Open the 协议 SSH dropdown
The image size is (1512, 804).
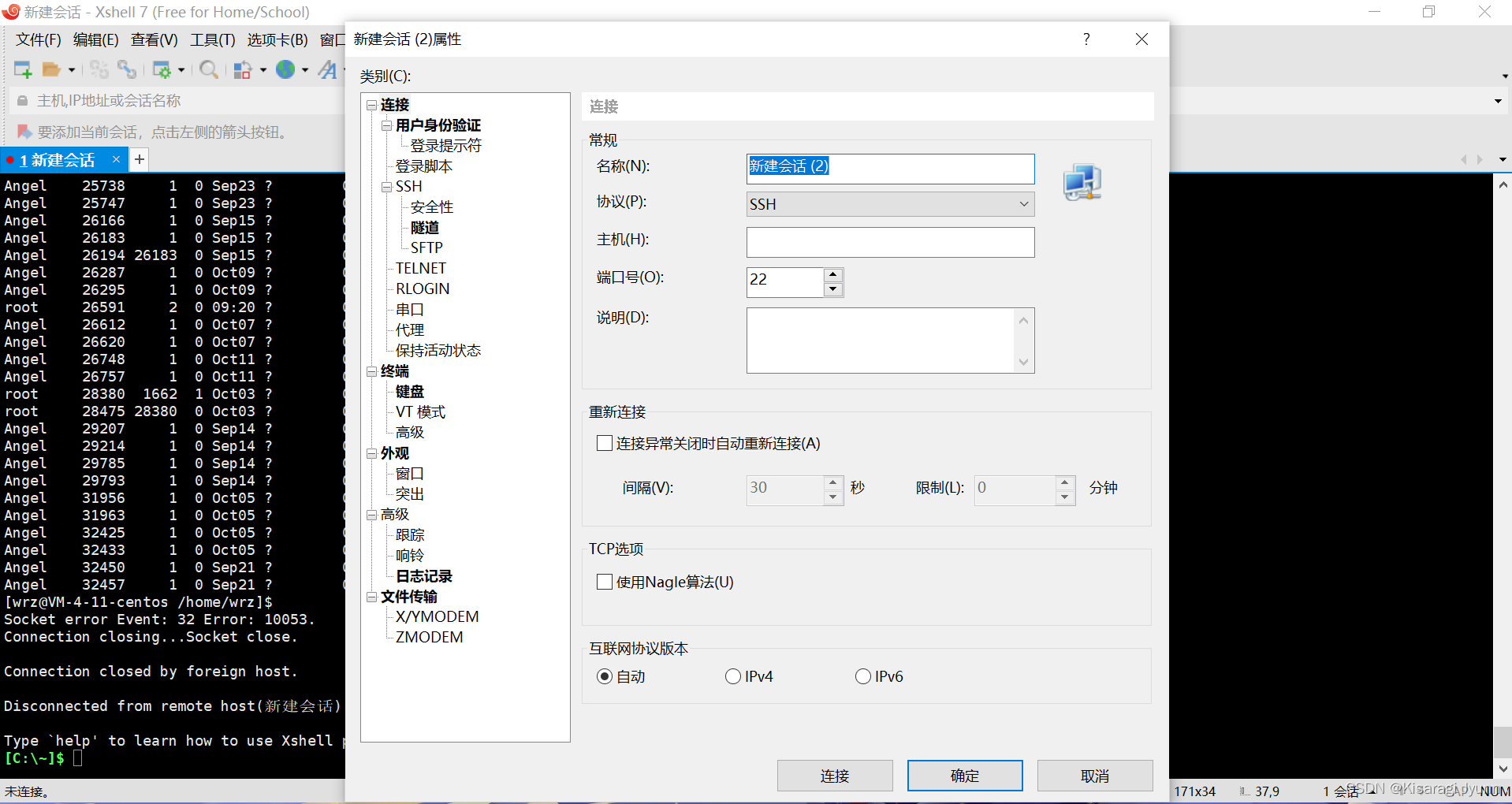tap(890, 204)
